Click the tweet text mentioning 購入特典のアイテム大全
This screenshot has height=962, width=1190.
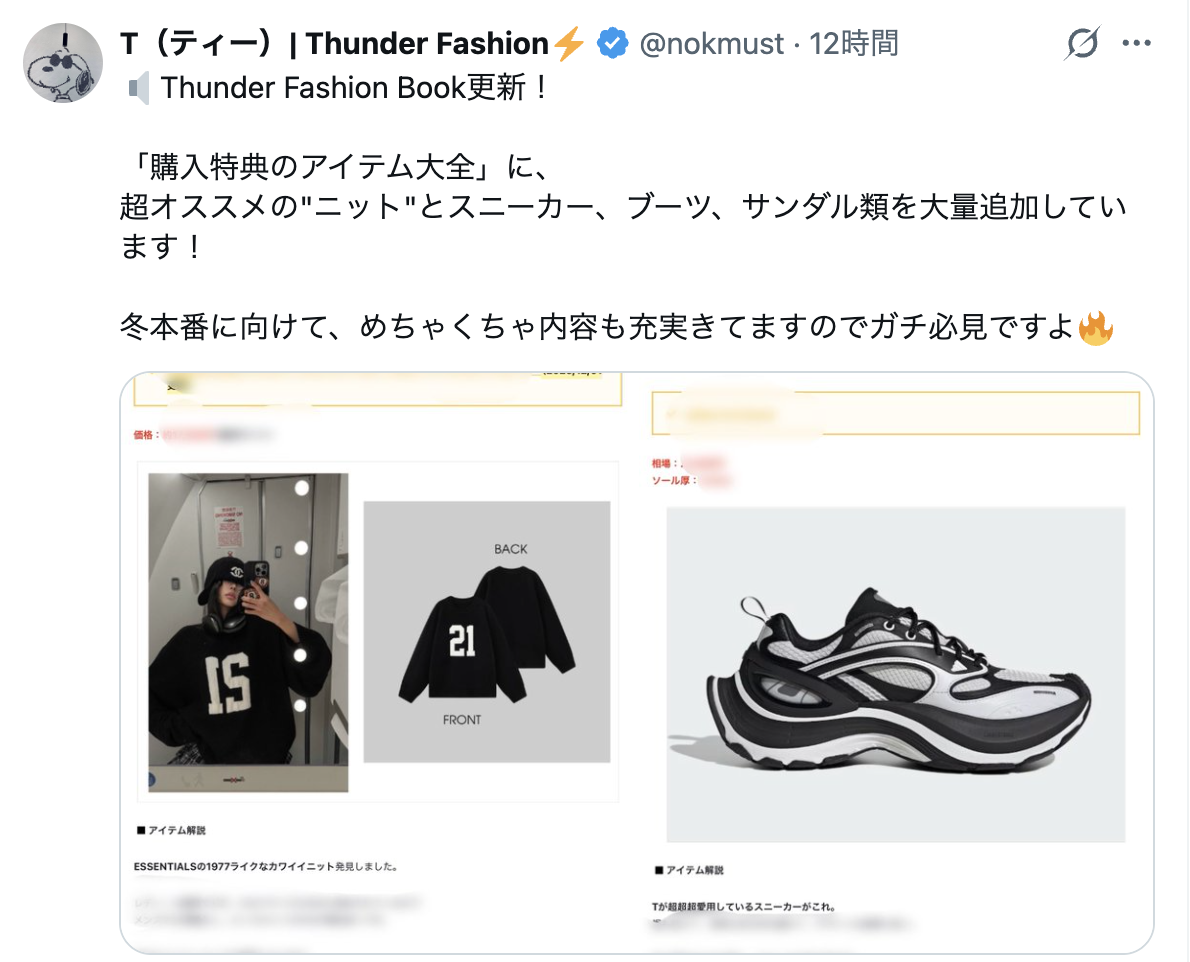tap(335, 167)
